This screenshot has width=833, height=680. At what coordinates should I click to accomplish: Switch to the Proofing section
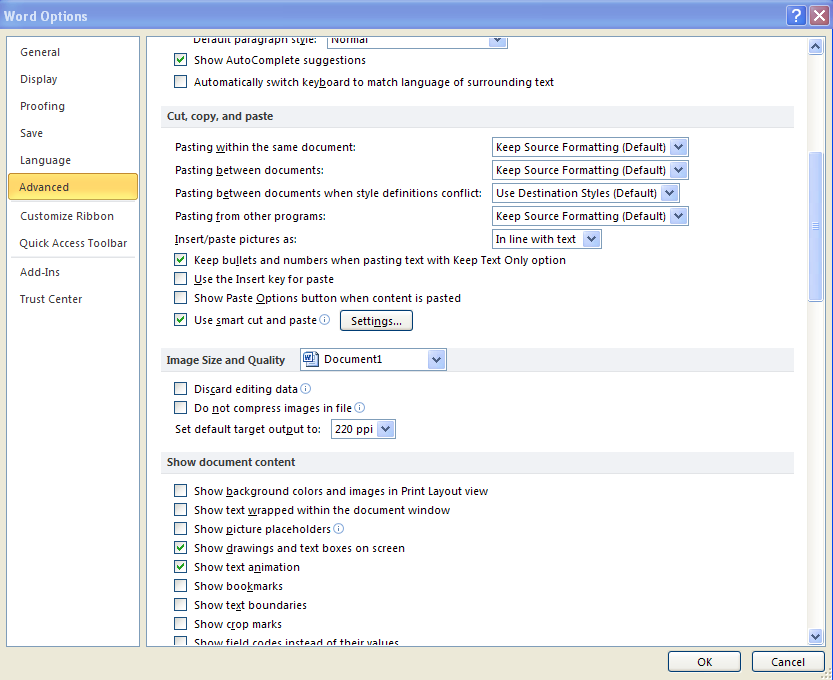[42, 106]
